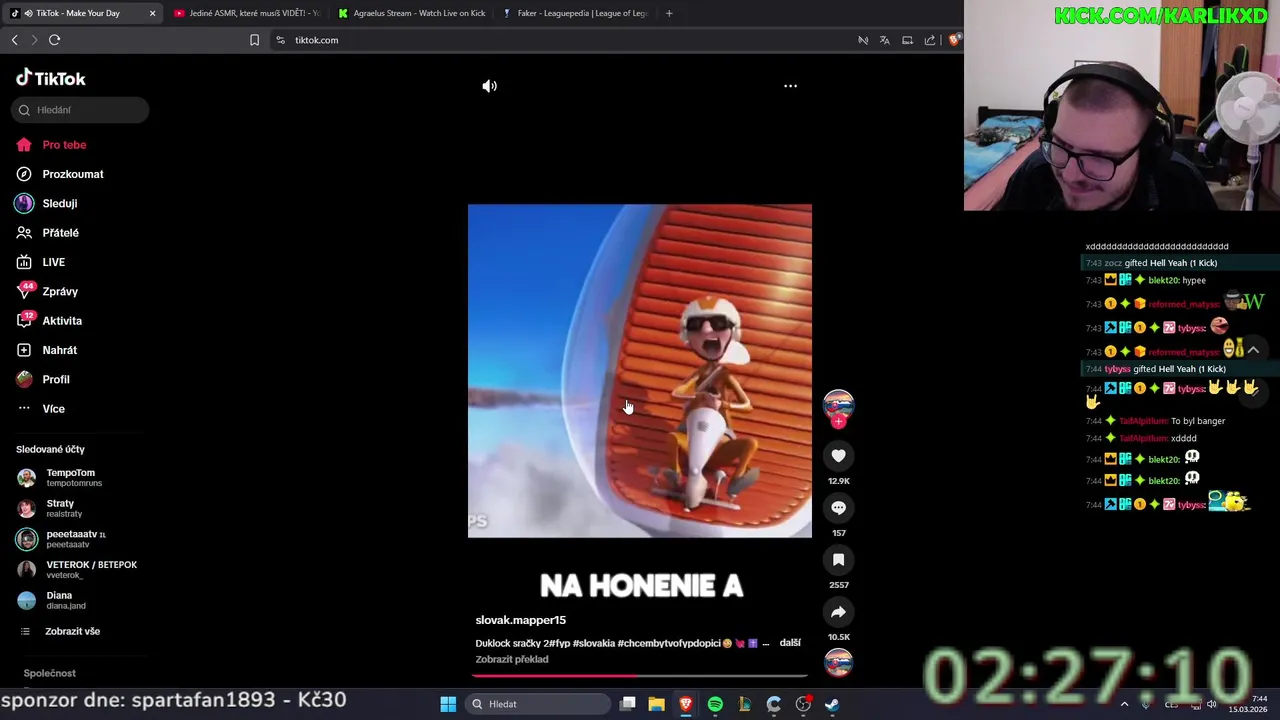Click the browser share icon

(930, 40)
